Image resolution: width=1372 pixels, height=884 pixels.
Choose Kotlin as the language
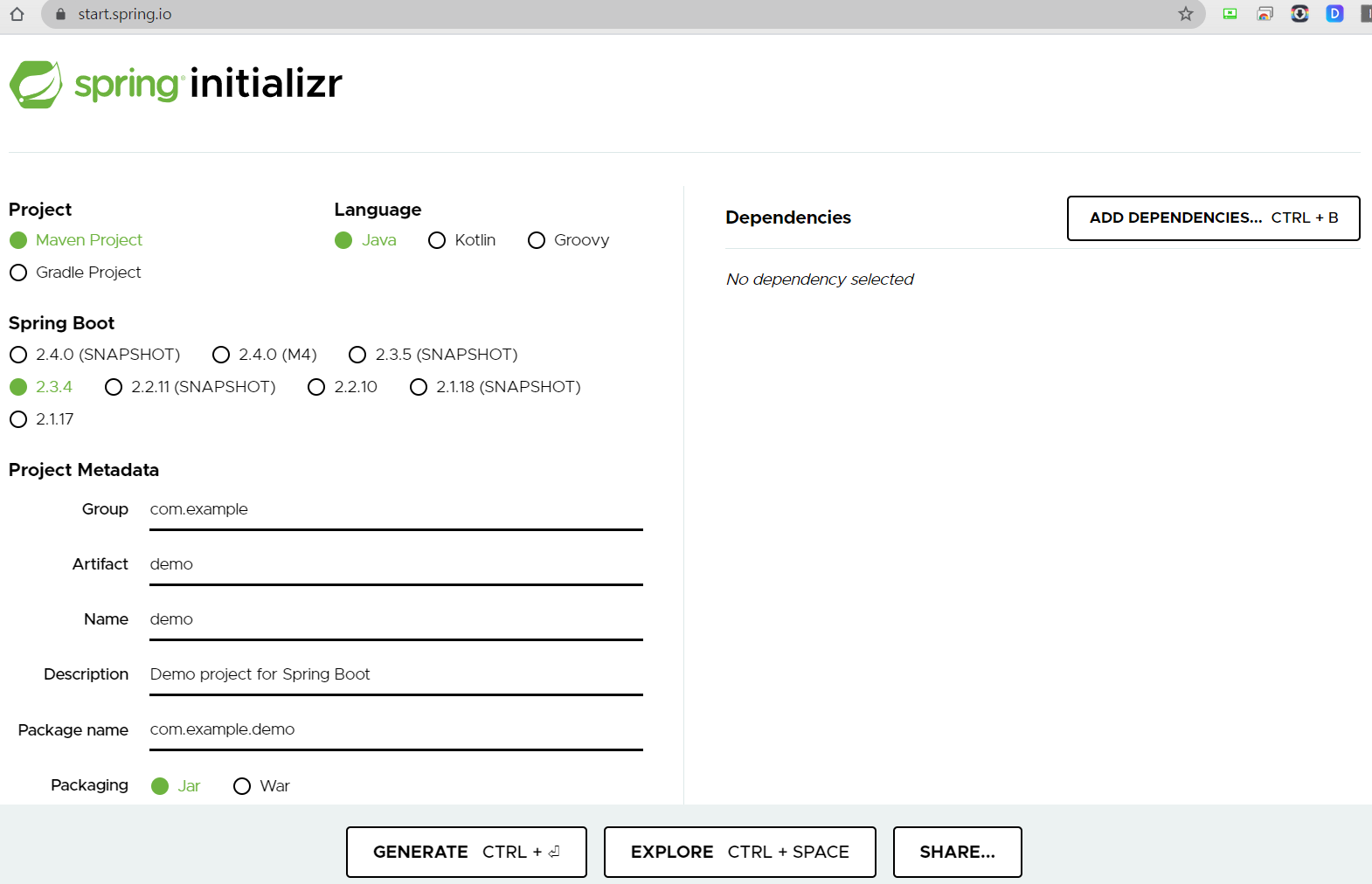(x=461, y=240)
